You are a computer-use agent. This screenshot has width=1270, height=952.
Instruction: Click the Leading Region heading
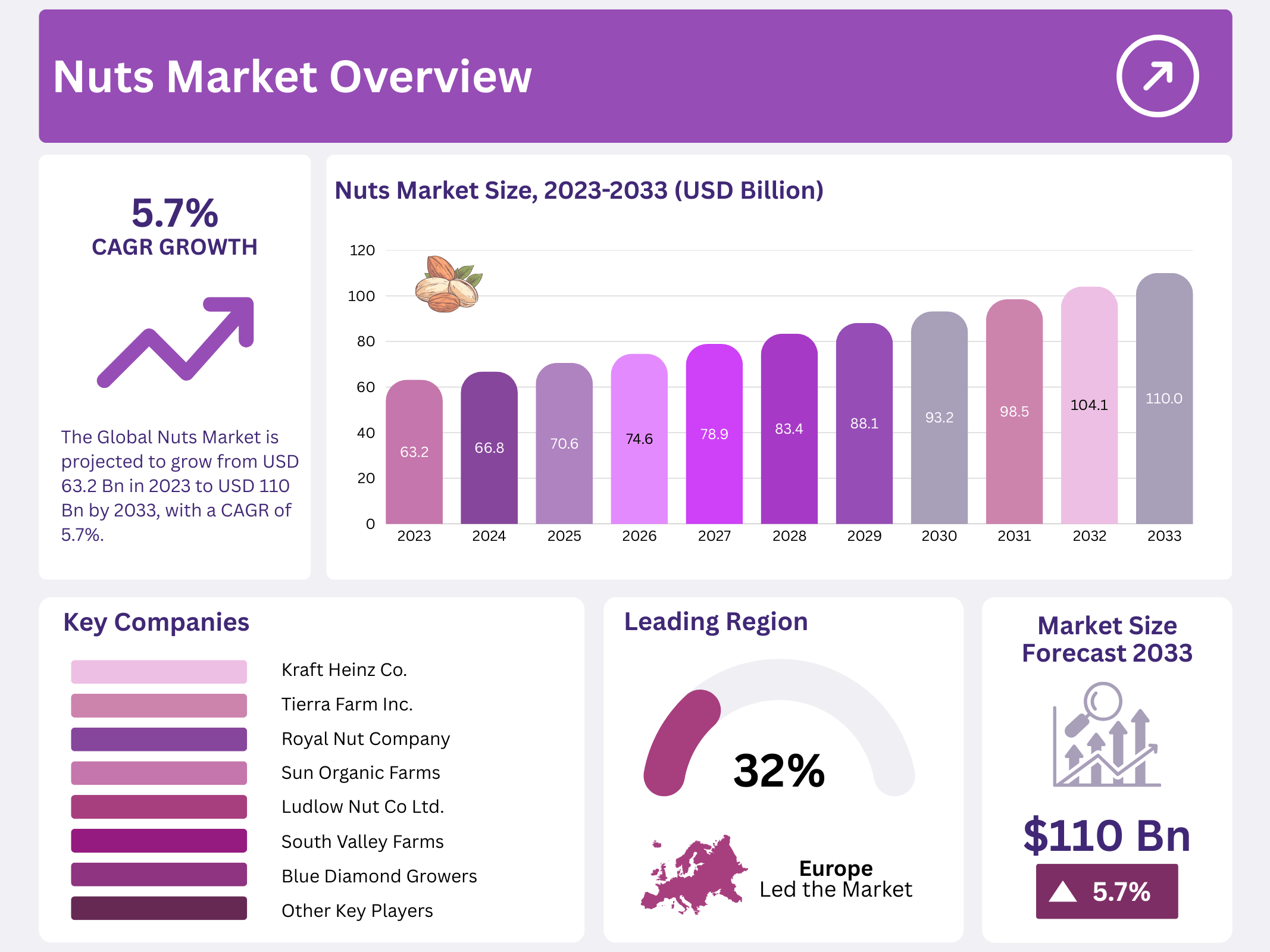pyautogui.click(x=716, y=621)
